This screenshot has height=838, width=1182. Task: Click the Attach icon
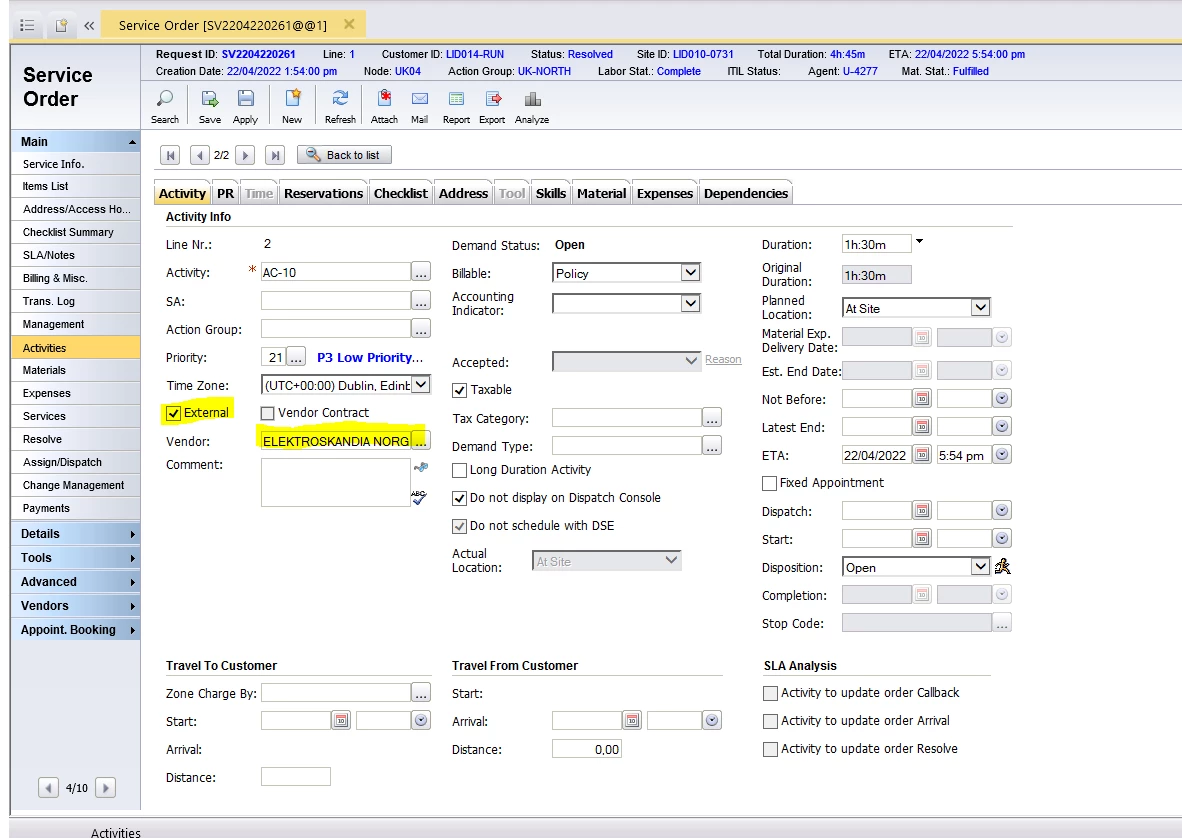[384, 100]
